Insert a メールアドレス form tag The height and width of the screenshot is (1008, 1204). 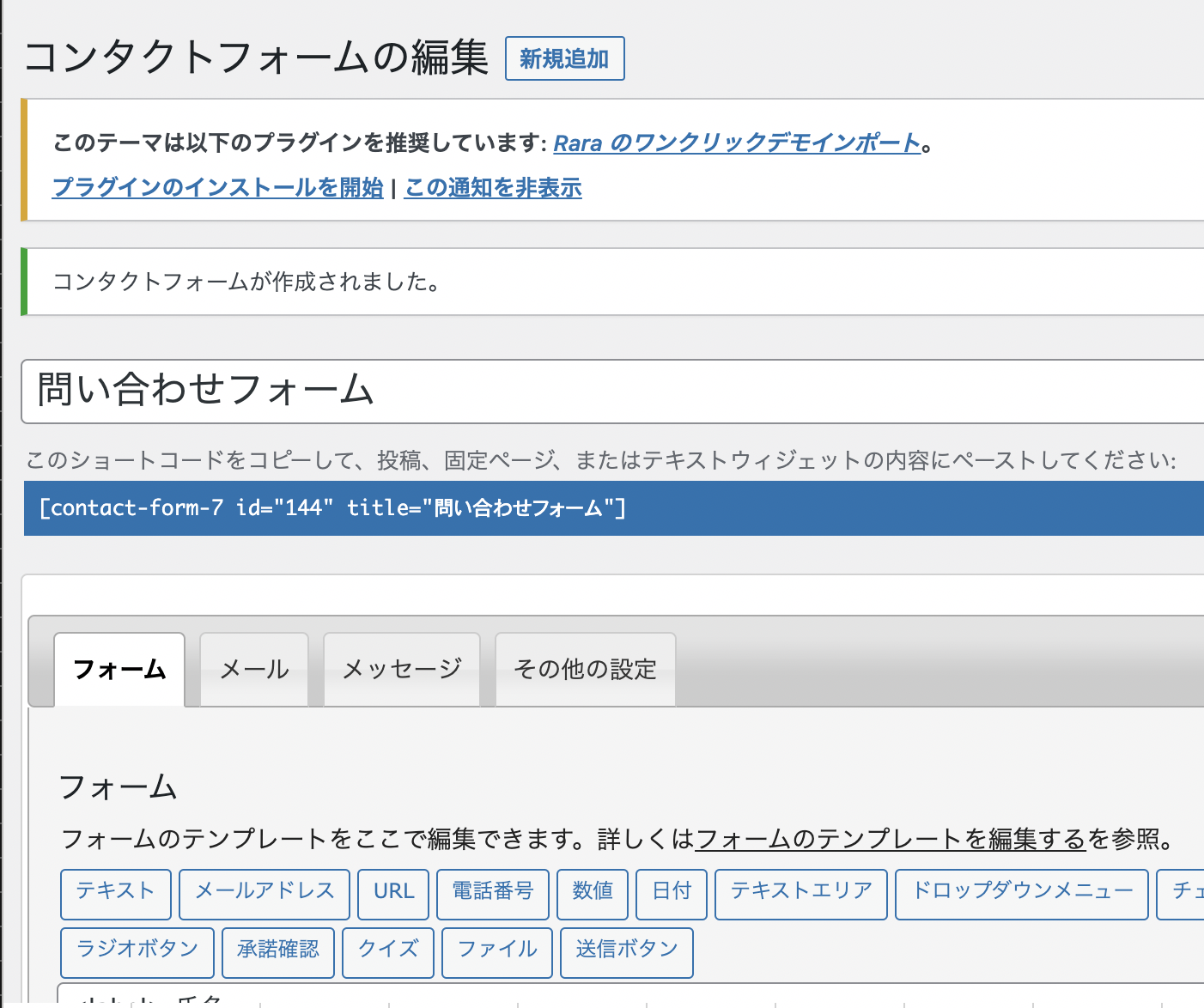point(265,893)
